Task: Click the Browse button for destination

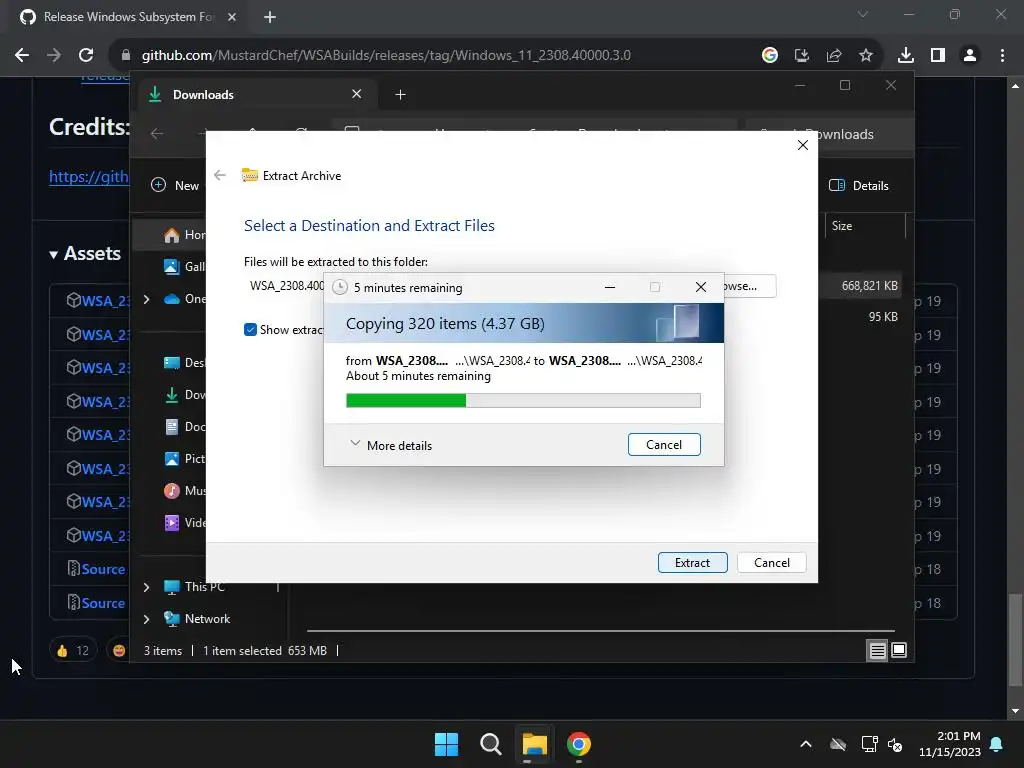Action: pyautogui.click(x=749, y=286)
